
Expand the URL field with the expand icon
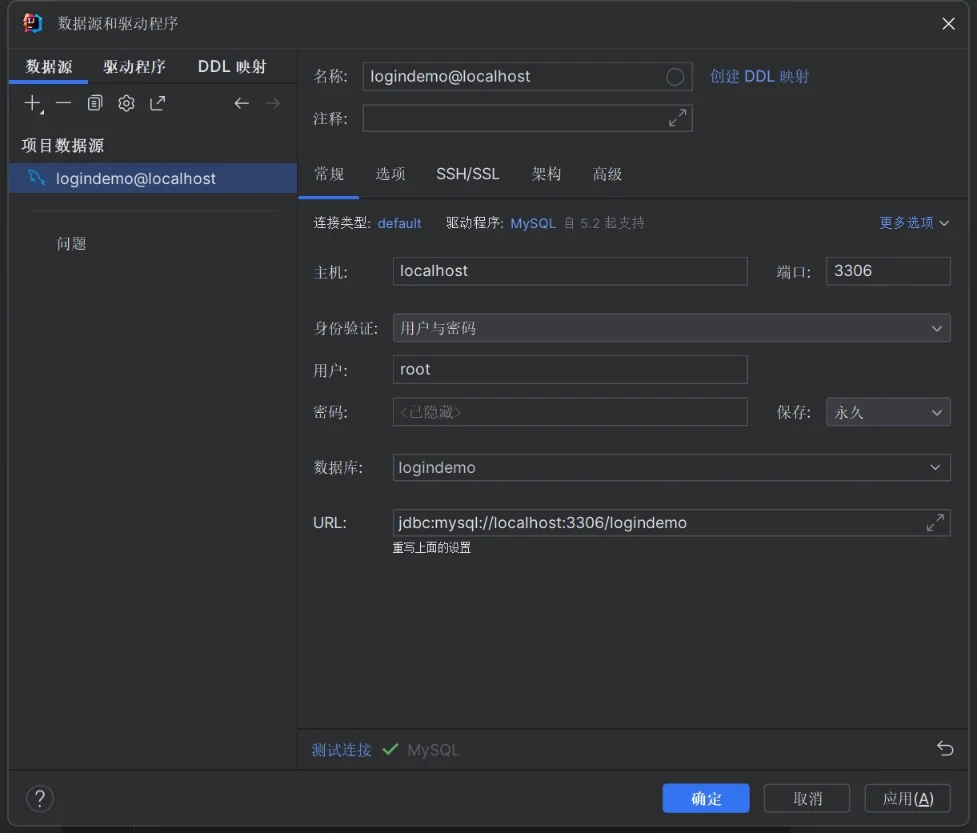coord(934,522)
